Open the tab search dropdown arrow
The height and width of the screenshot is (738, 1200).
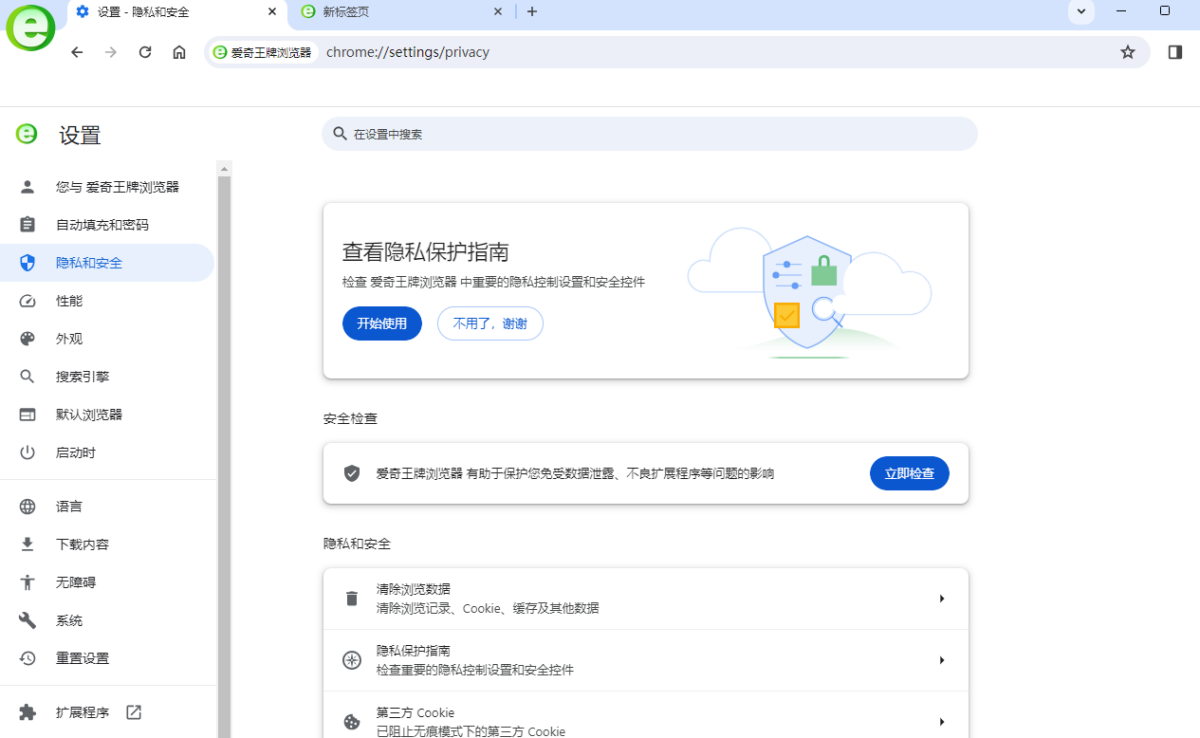[1078, 12]
